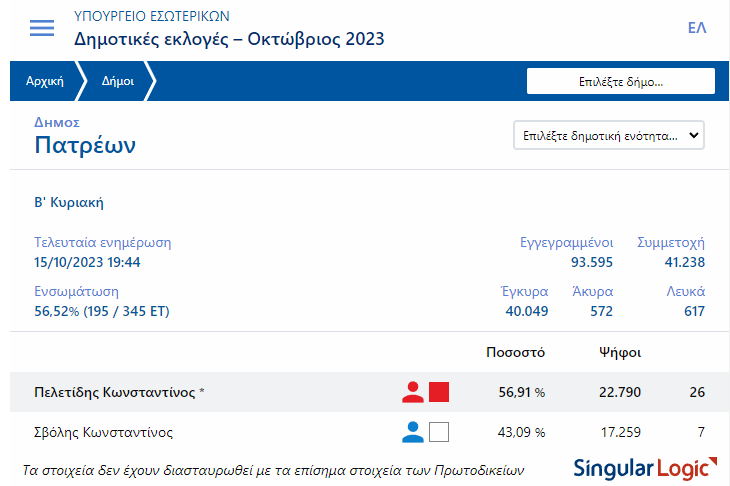Switch language via the ΕΛ link
This screenshot has width=730, height=486.
click(697, 28)
